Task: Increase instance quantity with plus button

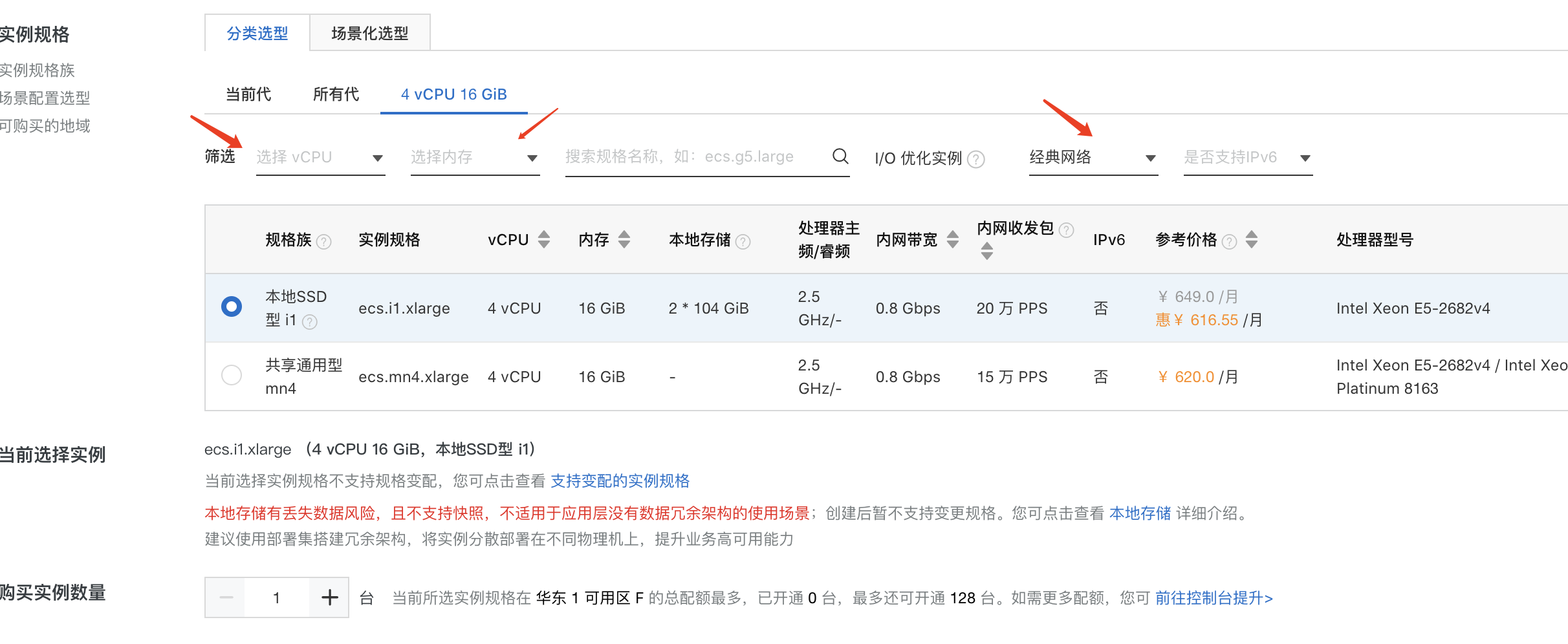Action: (x=329, y=597)
